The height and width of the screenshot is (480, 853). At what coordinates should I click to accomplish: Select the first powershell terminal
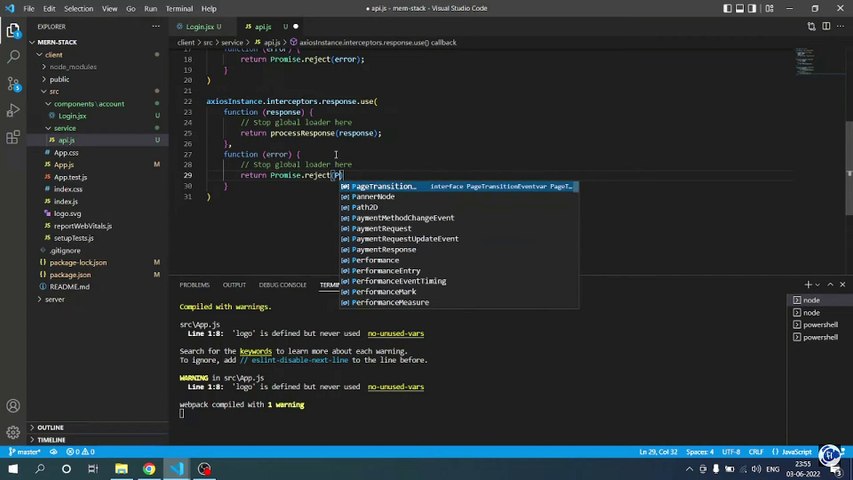click(819, 325)
